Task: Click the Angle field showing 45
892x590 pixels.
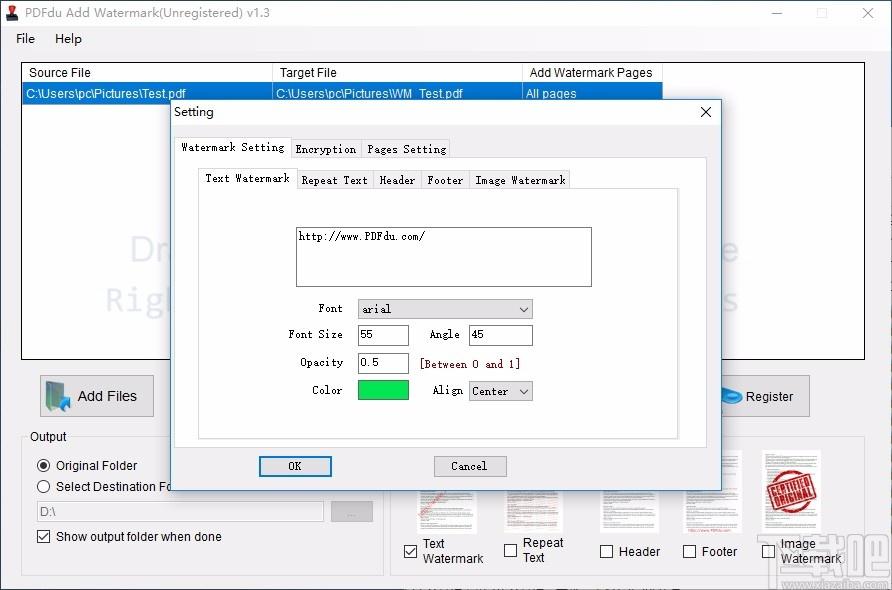Action: pos(501,335)
